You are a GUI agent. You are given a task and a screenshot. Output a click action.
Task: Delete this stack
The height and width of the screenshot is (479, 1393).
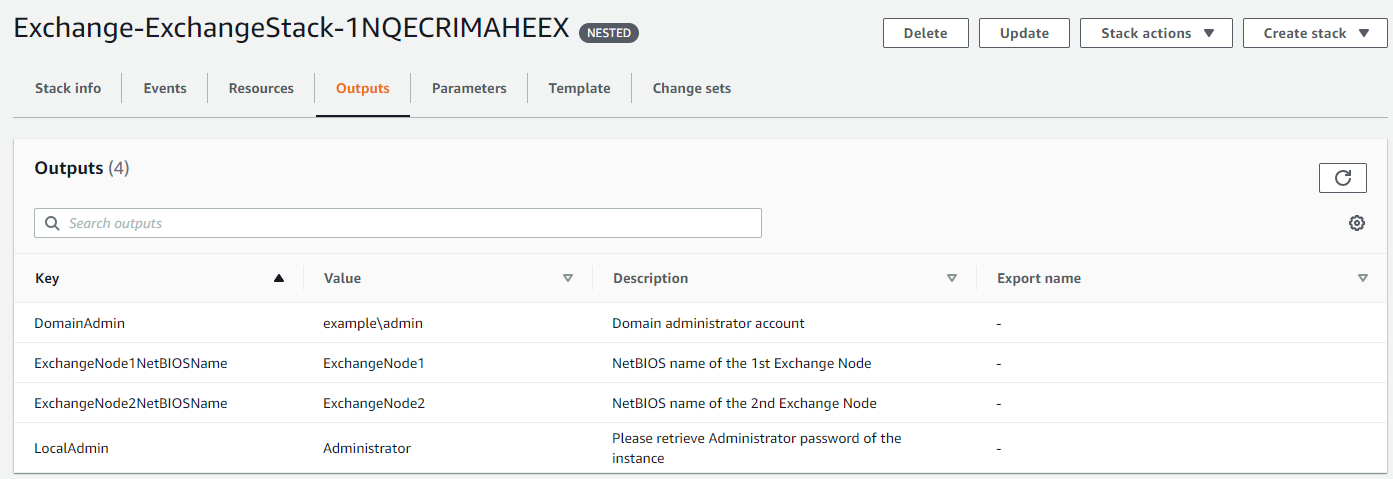(x=926, y=33)
